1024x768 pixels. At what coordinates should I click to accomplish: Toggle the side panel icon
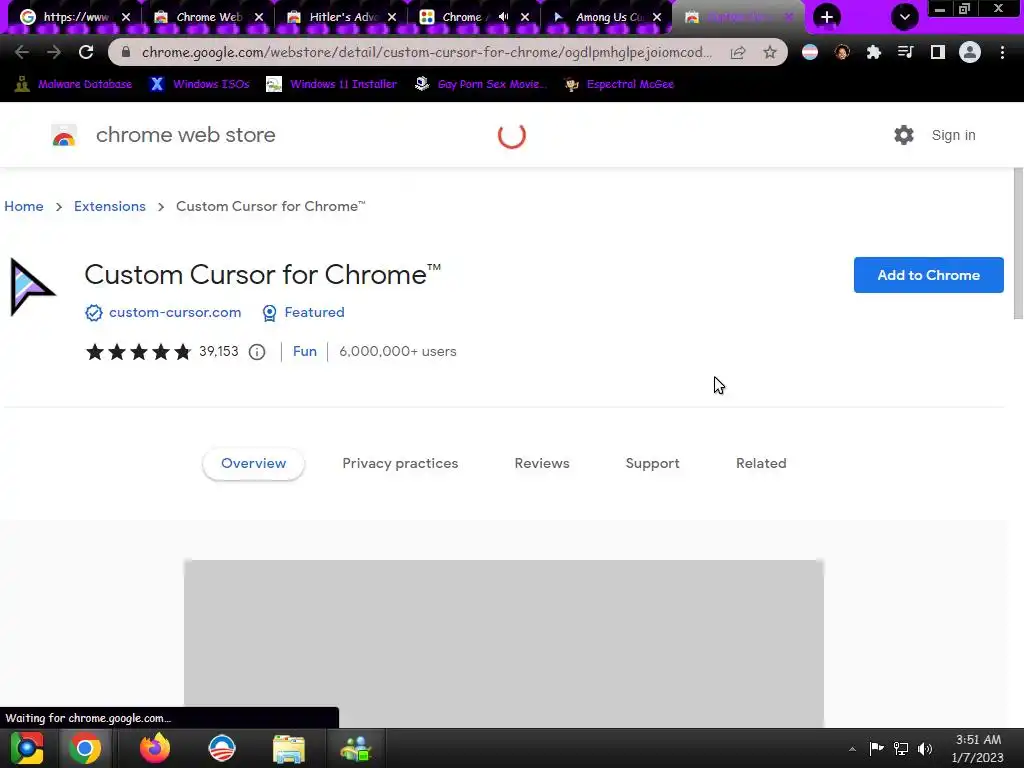pyautogui.click(x=938, y=52)
